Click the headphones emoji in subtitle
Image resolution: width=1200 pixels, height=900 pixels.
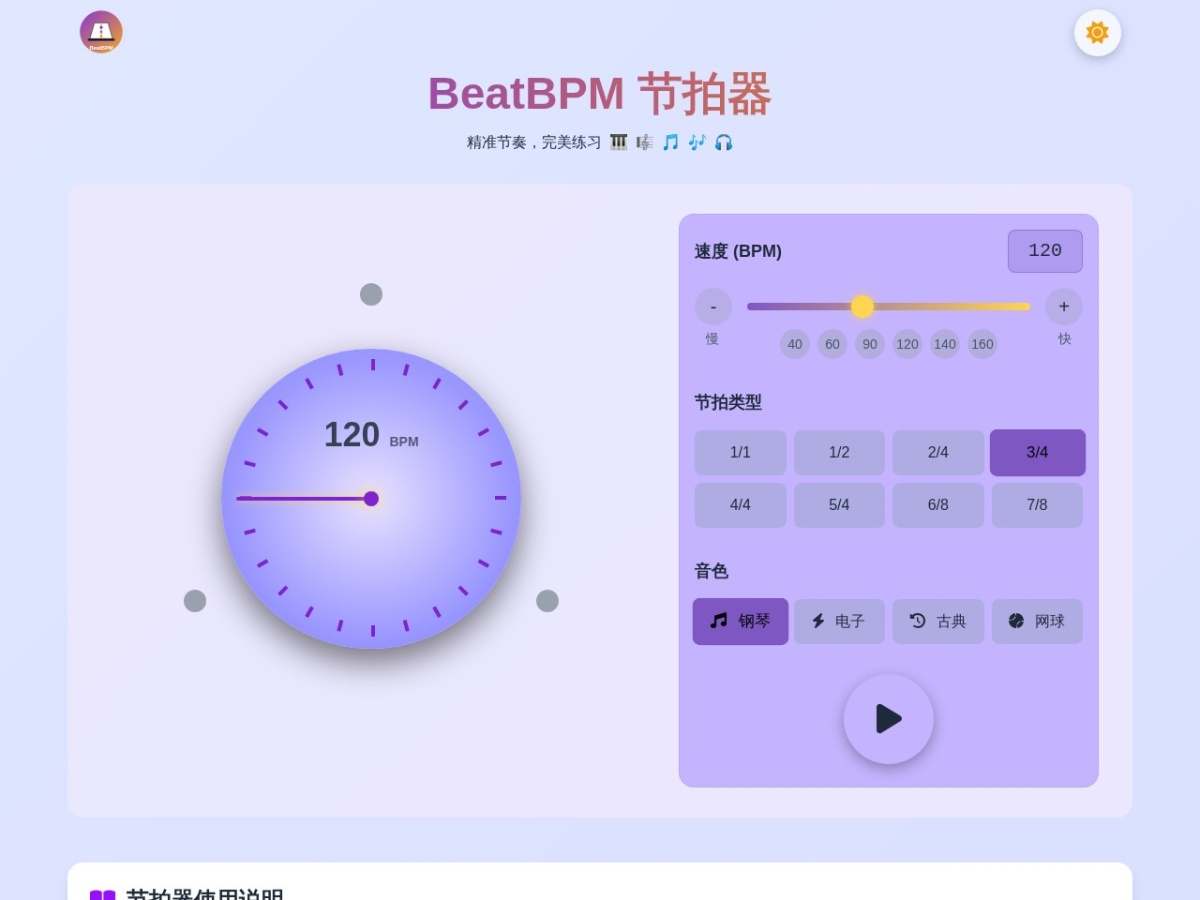pyautogui.click(x=723, y=142)
